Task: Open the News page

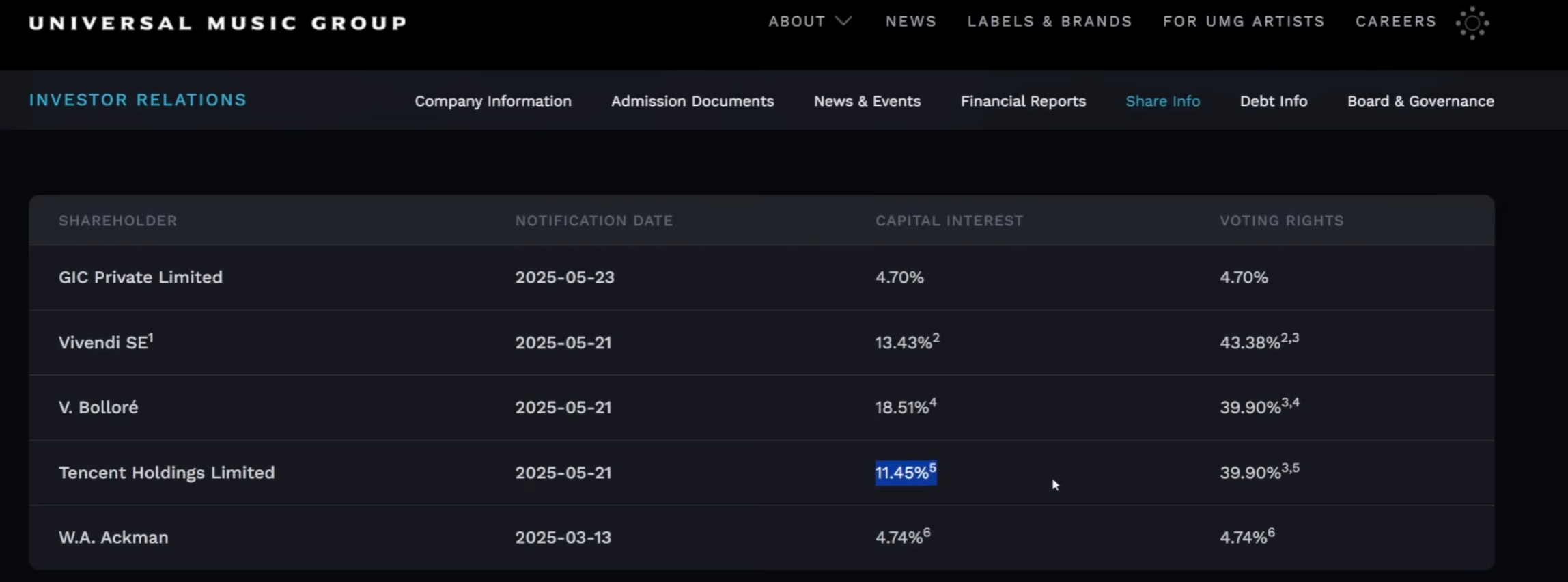Action: coord(911,21)
